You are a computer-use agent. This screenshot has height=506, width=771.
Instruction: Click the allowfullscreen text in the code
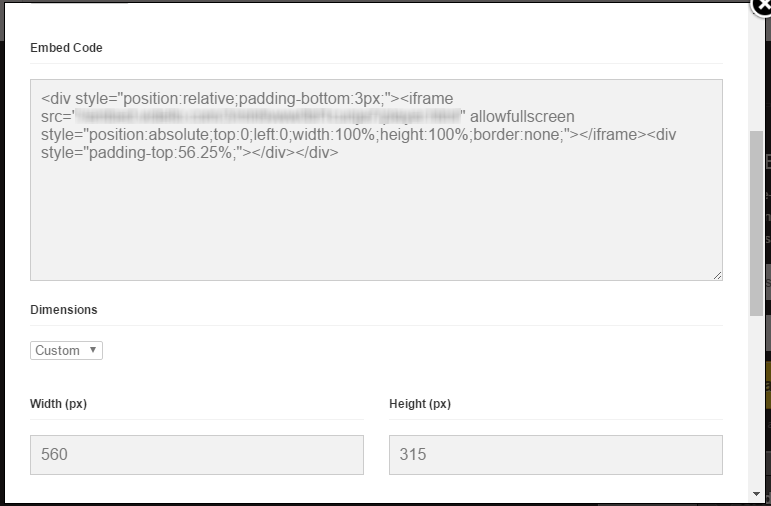(x=522, y=117)
